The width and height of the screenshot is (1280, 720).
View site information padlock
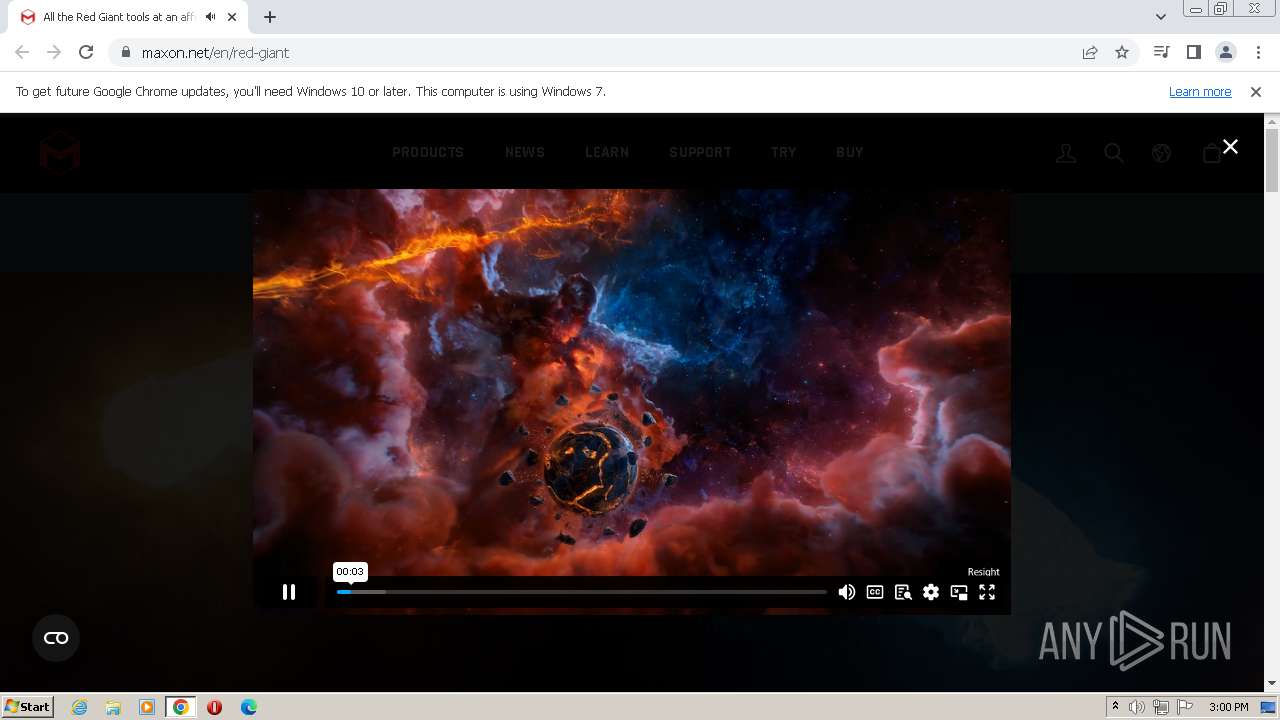(x=125, y=53)
